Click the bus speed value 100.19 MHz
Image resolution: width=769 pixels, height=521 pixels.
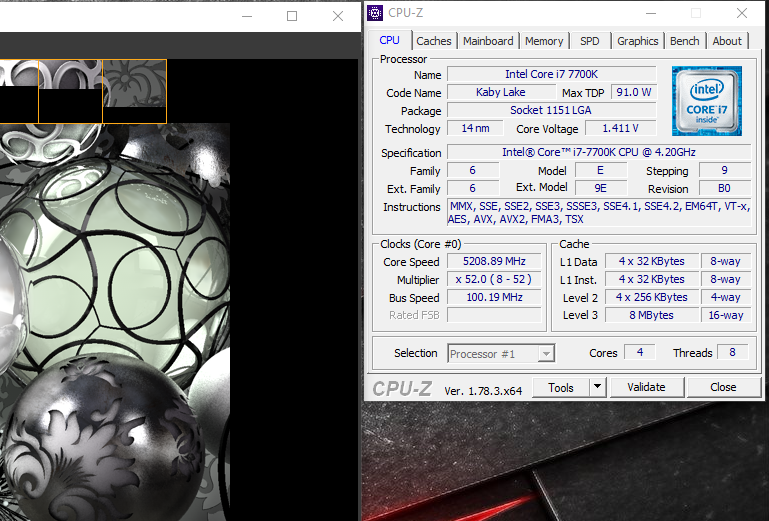[x=494, y=297]
